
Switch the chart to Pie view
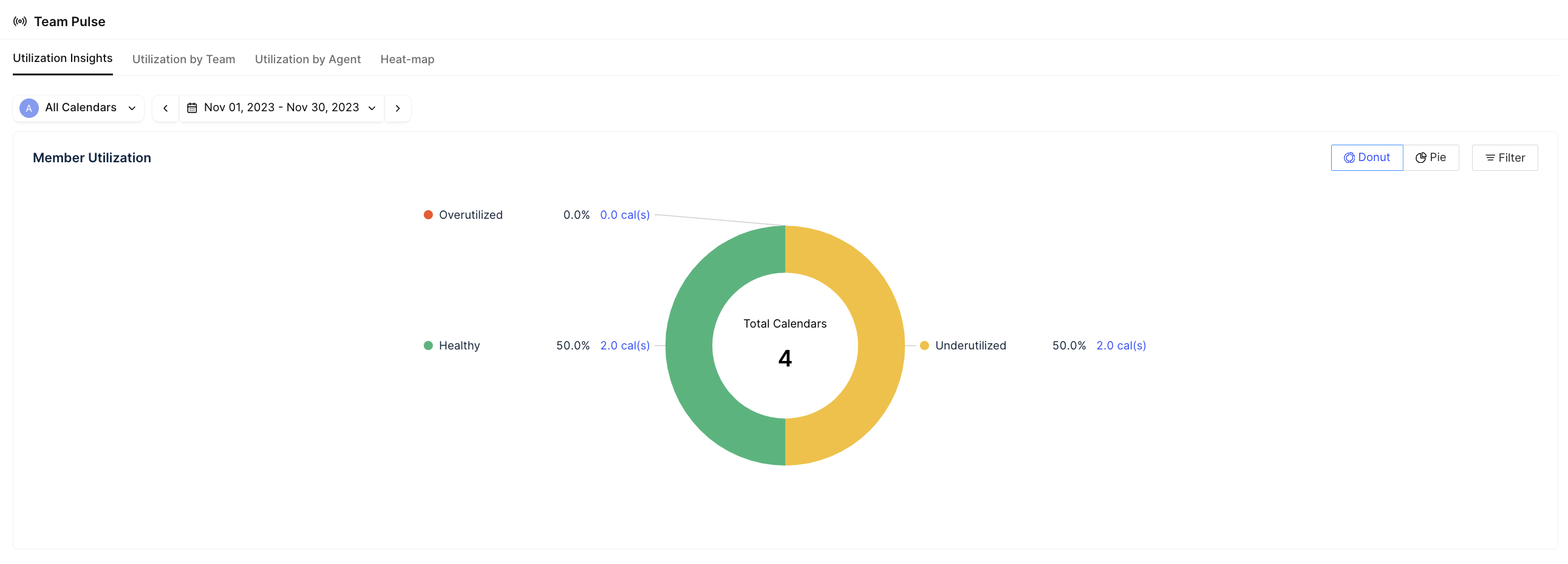click(x=1430, y=158)
